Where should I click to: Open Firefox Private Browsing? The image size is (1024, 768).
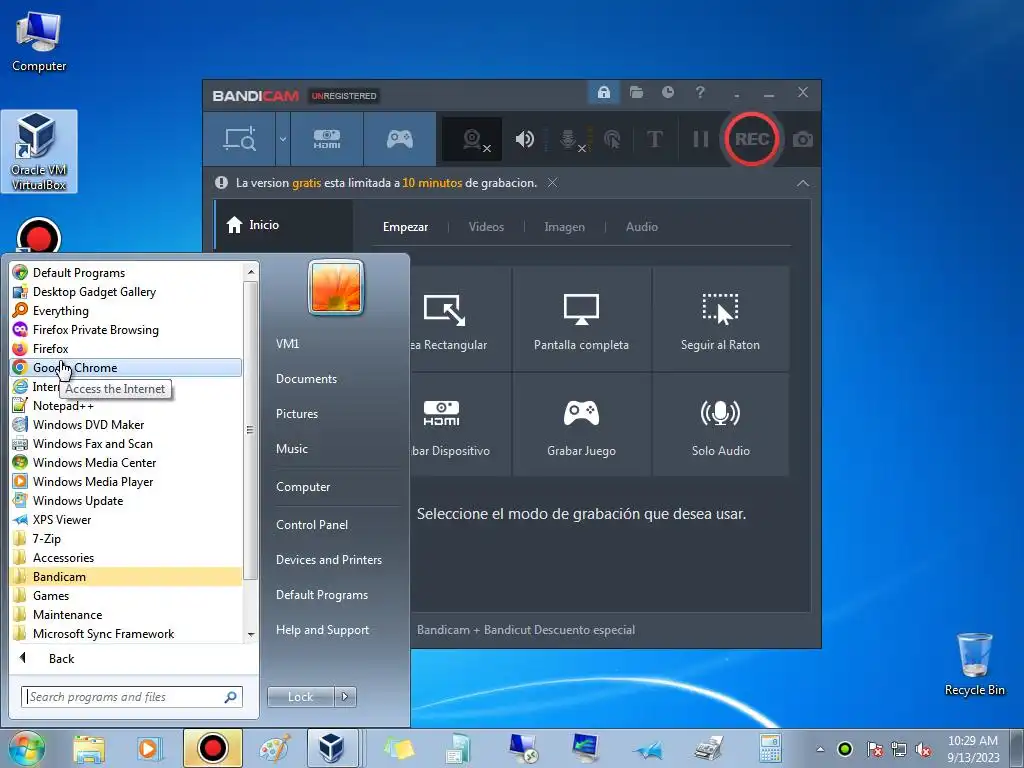[126, 330]
